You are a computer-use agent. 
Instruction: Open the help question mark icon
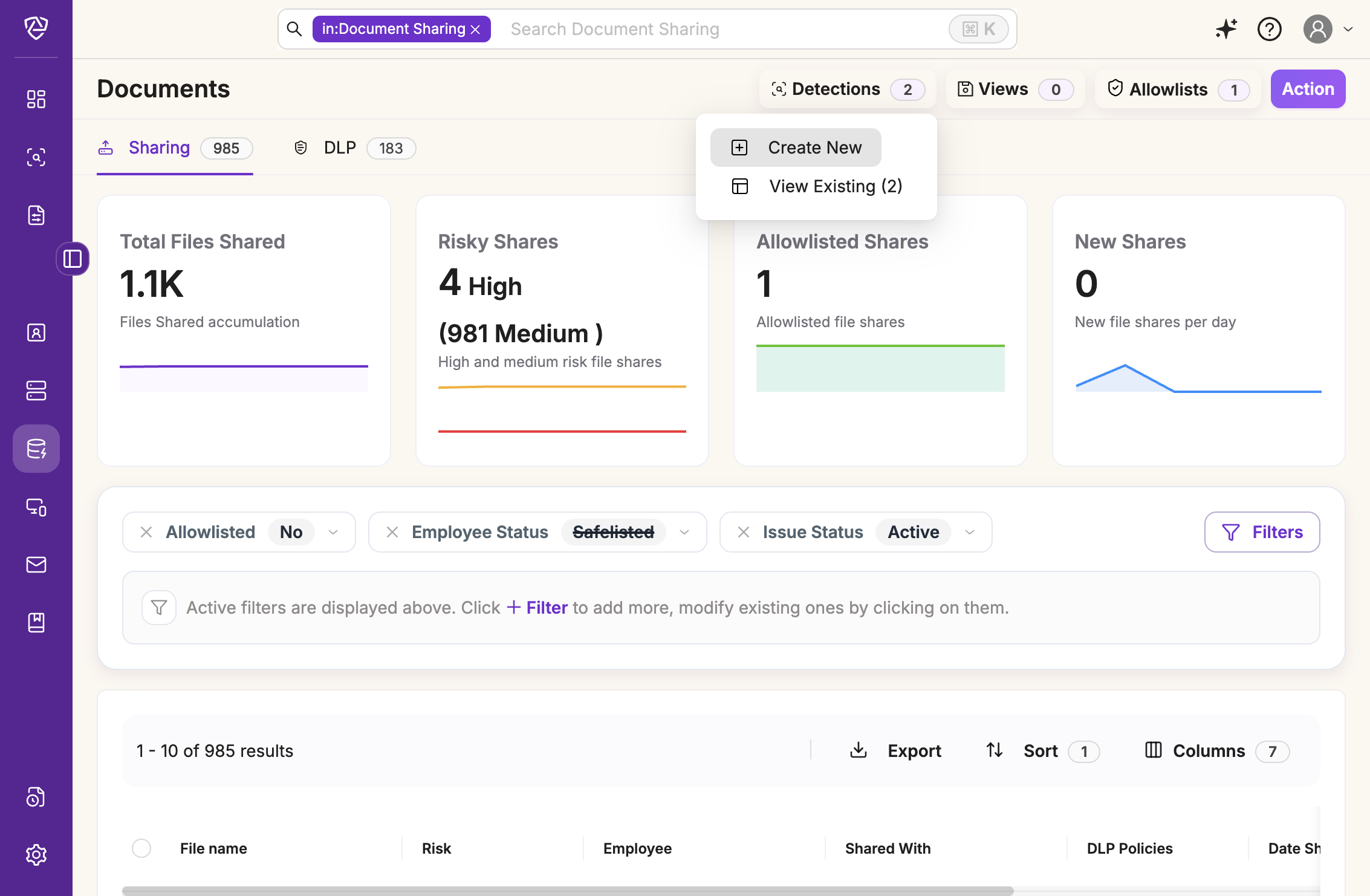click(1269, 29)
